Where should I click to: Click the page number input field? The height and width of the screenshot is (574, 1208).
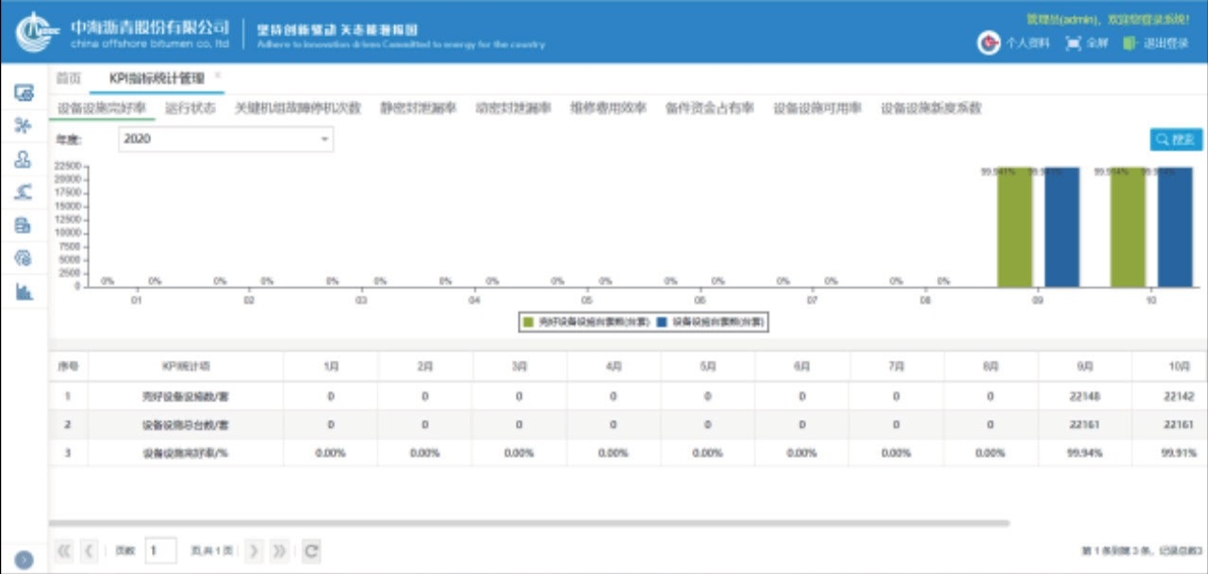pos(160,550)
